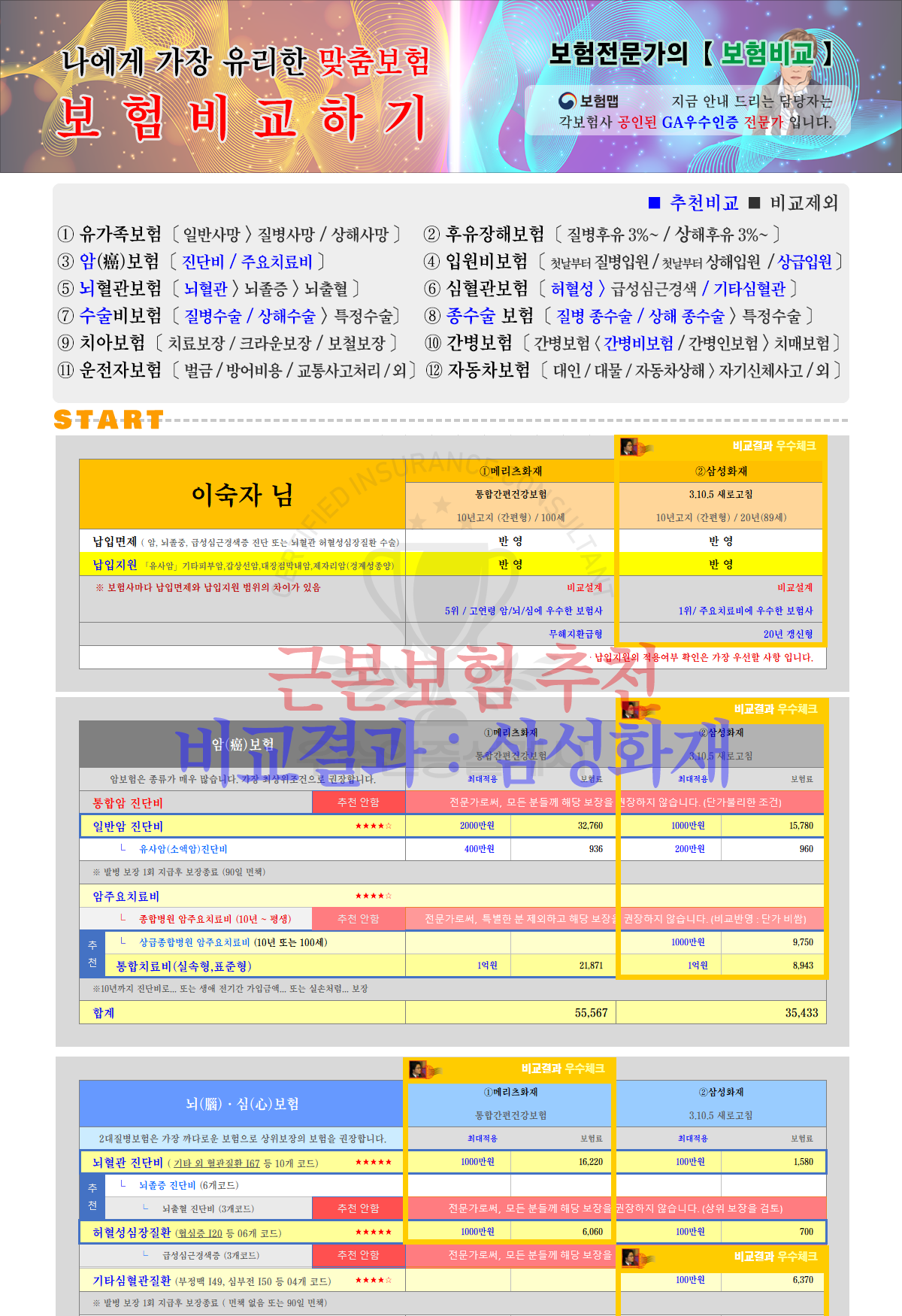Click the 보험맵 logo icon in header
902x1316 pixels.
pos(568,101)
